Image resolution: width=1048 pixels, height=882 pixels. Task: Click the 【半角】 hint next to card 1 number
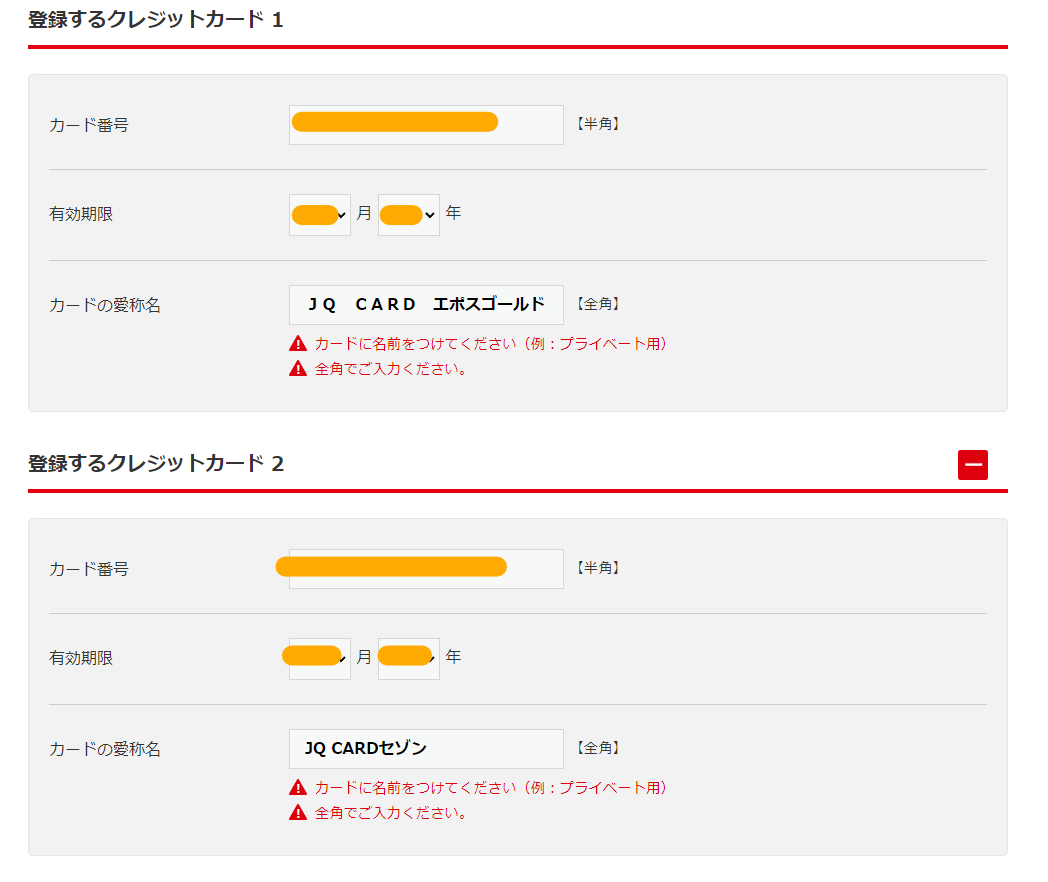[597, 124]
